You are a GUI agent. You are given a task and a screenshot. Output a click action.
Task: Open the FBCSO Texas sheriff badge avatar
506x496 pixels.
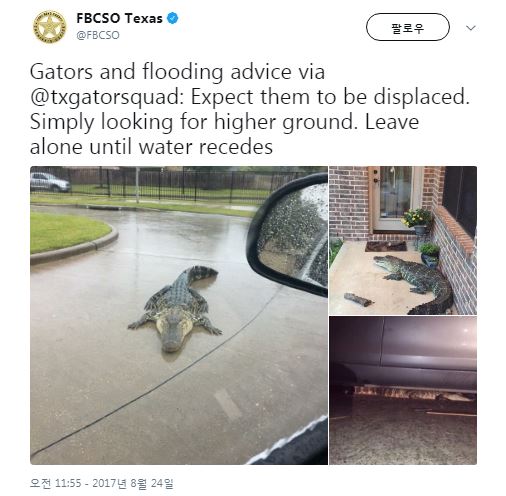pyautogui.click(x=49, y=27)
